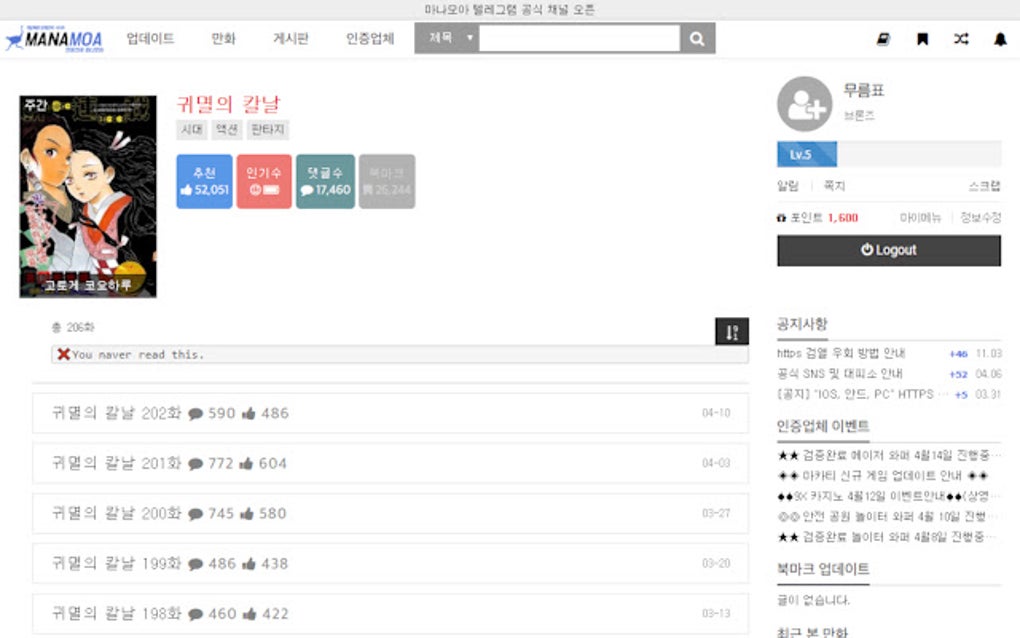The width and height of the screenshot is (1020, 638).
Task: Open the 제목 search type dropdown
Action: tap(447, 38)
